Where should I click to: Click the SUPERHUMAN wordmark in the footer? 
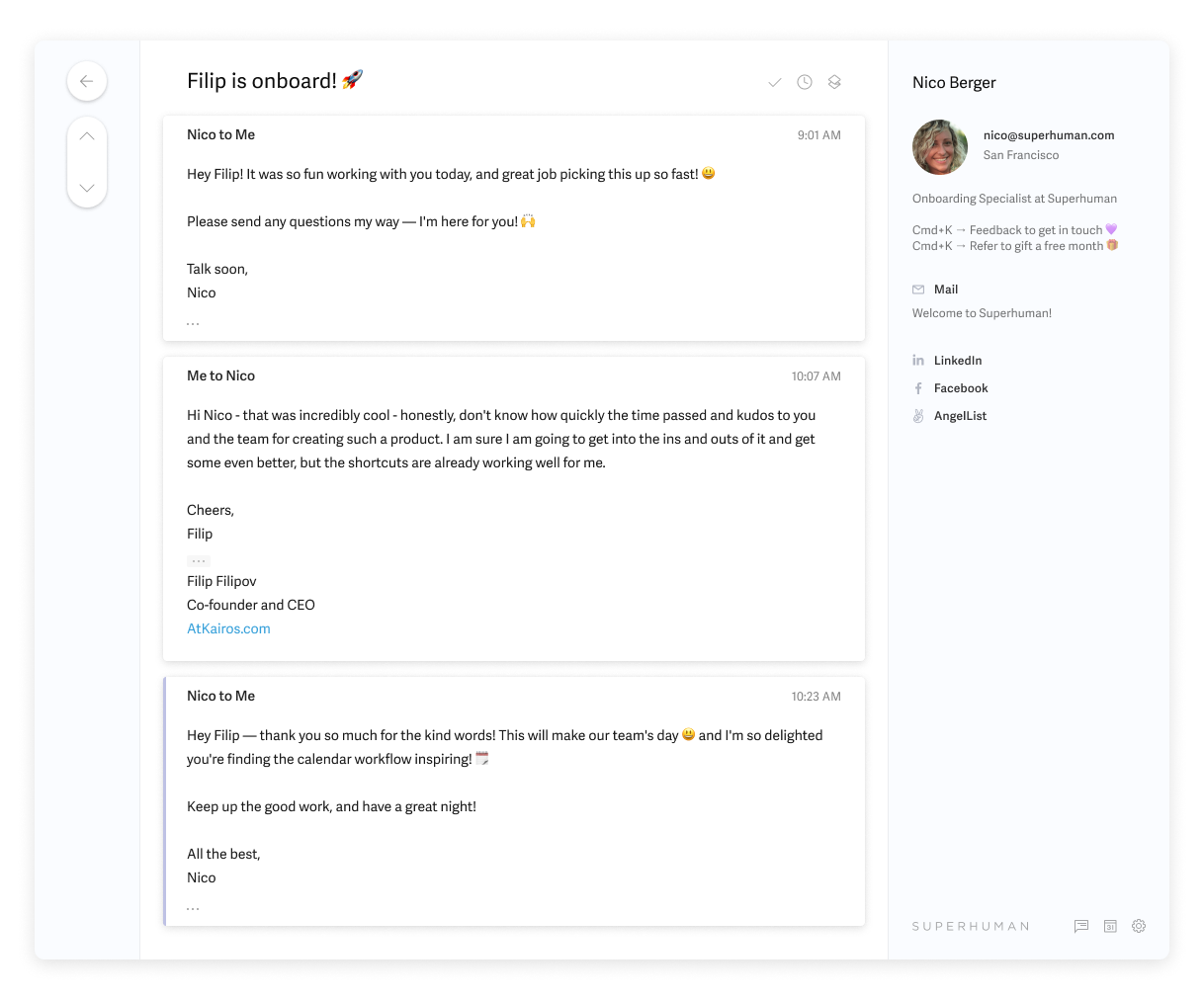tap(971, 927)
